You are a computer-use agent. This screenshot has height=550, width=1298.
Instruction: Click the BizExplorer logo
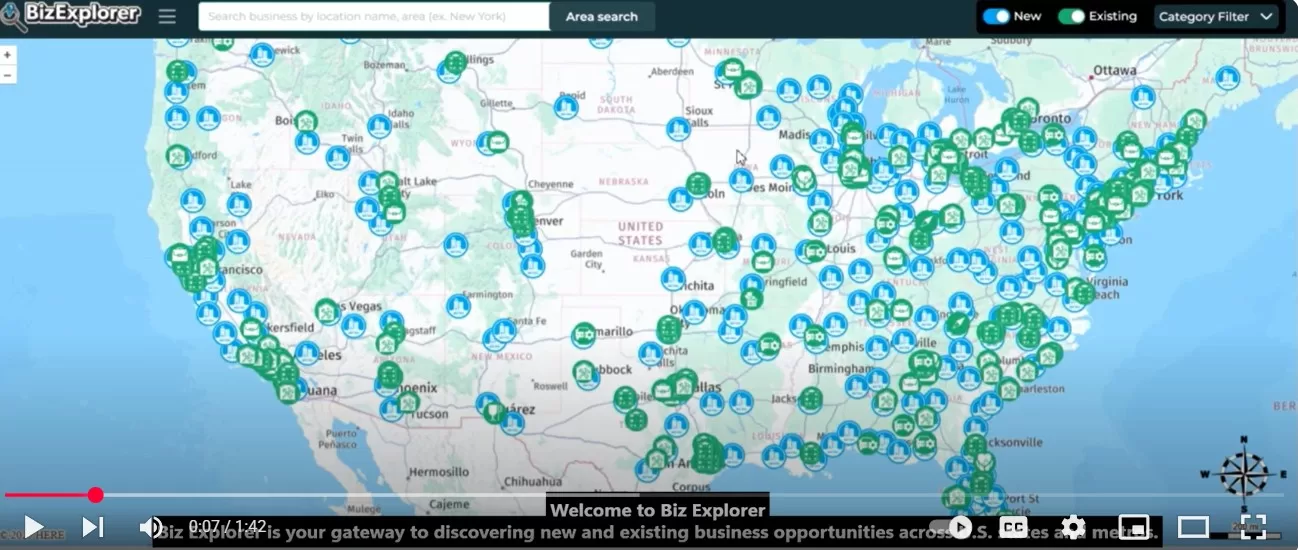71,16
